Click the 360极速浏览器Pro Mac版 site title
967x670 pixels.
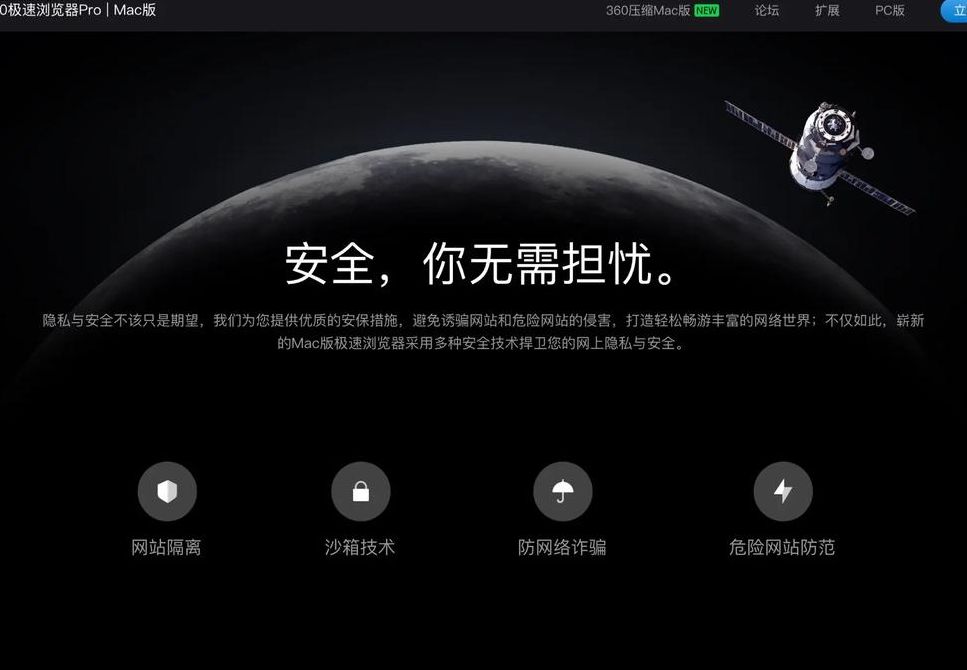78,10
